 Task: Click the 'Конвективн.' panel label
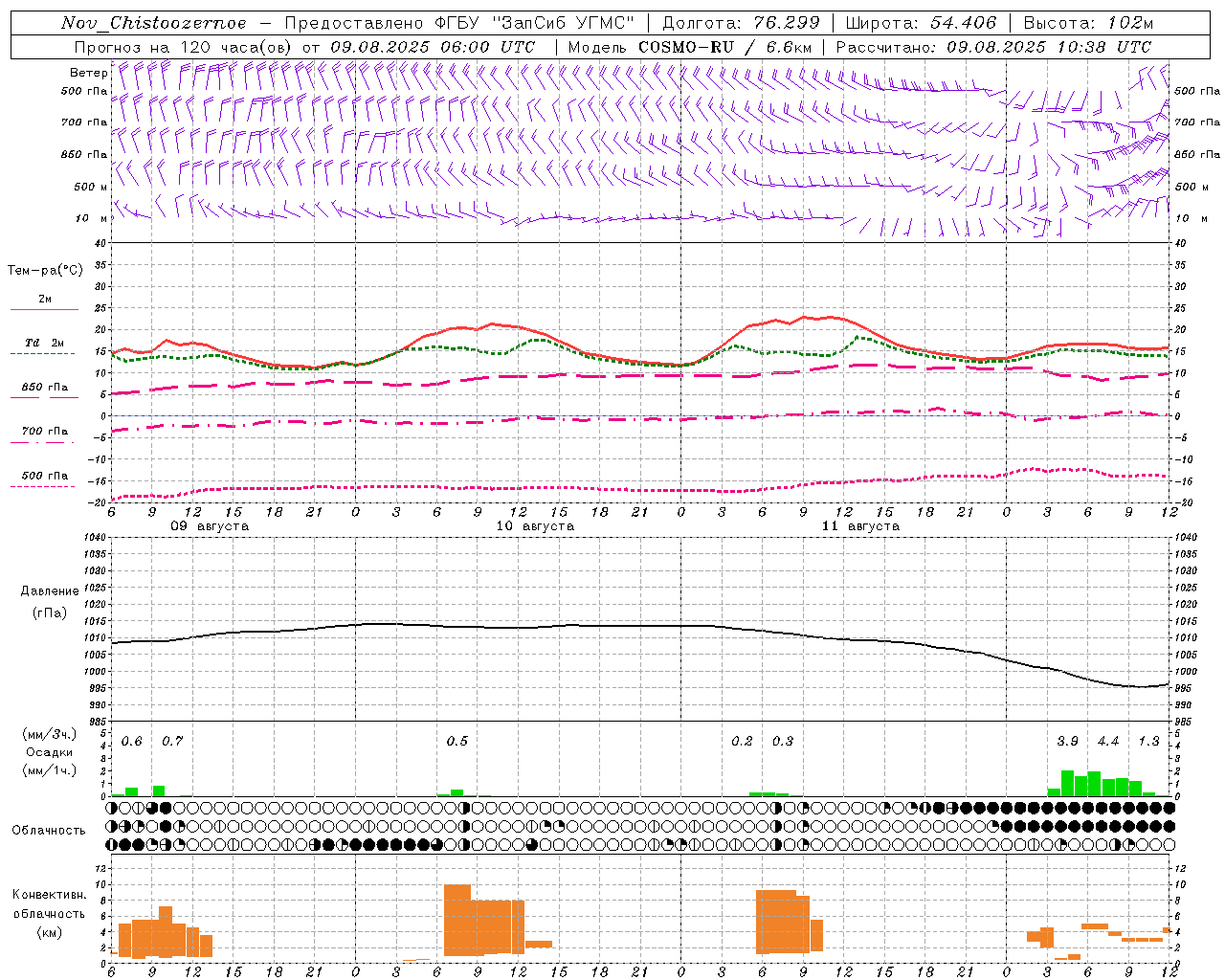50,895
